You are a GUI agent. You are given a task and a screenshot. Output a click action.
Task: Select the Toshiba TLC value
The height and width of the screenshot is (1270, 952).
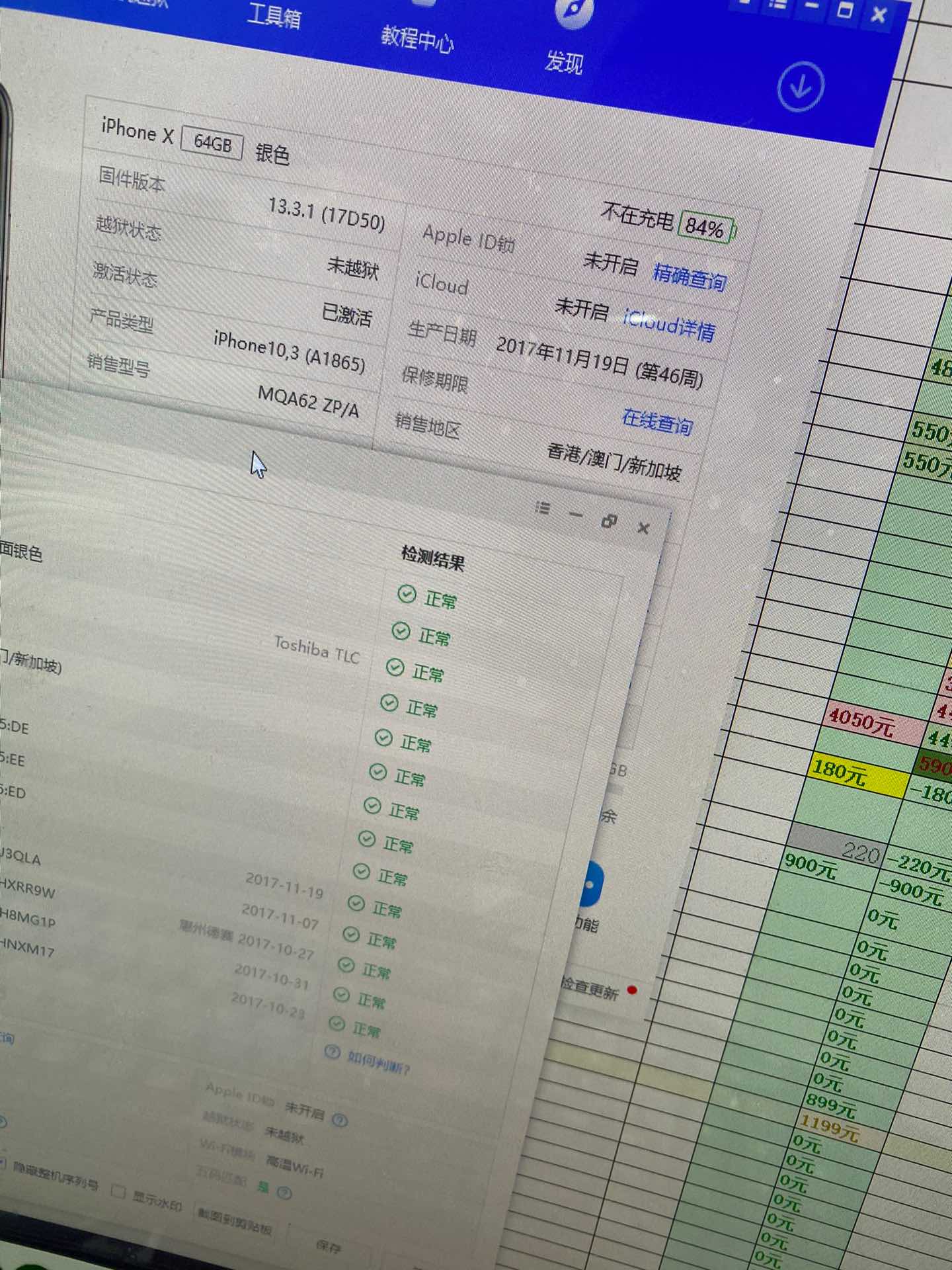click(x=317, y=650)
